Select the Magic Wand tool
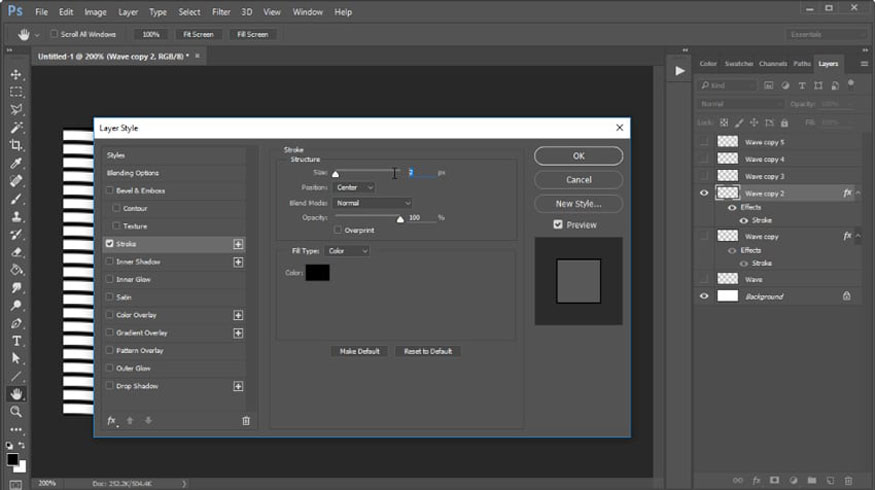The width and height of the screenshot is (875, 490). pos(16,128)
